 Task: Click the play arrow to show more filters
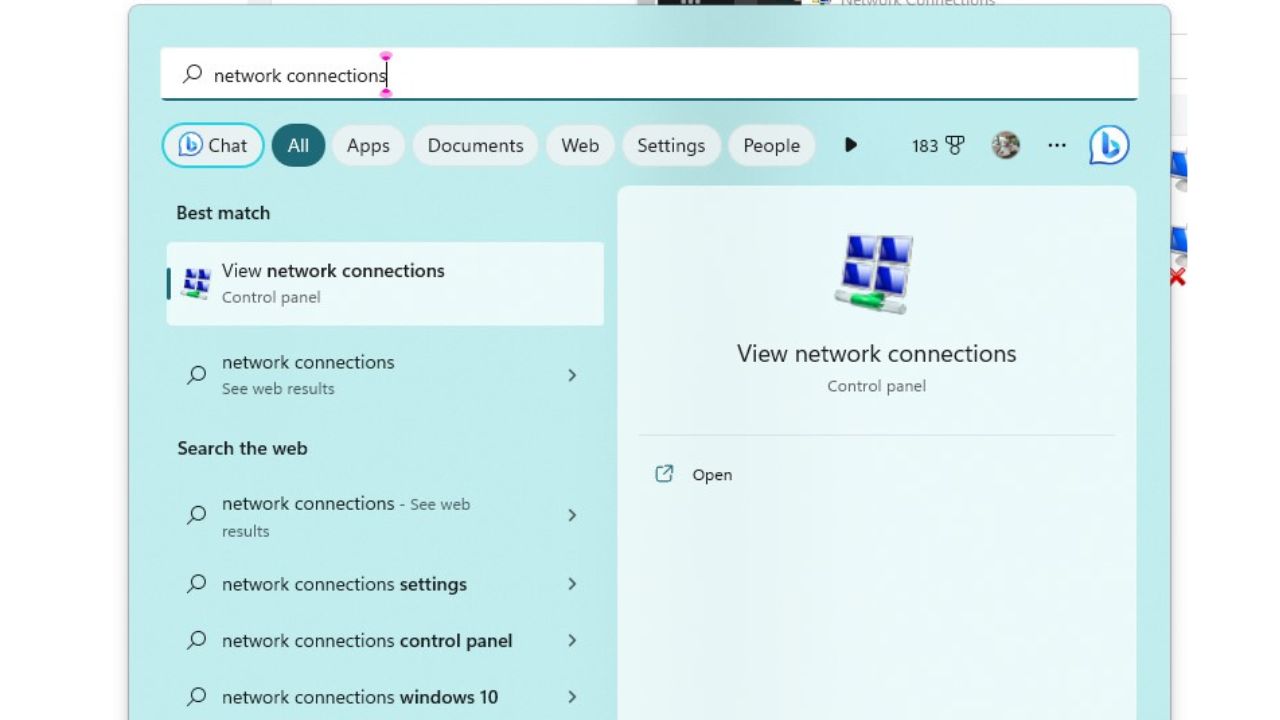pyautogui.click(x=850, y=145)
